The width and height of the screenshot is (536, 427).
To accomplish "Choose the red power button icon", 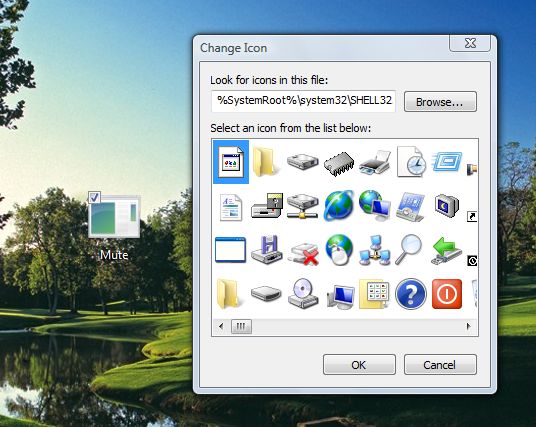I will click(447, 294).
